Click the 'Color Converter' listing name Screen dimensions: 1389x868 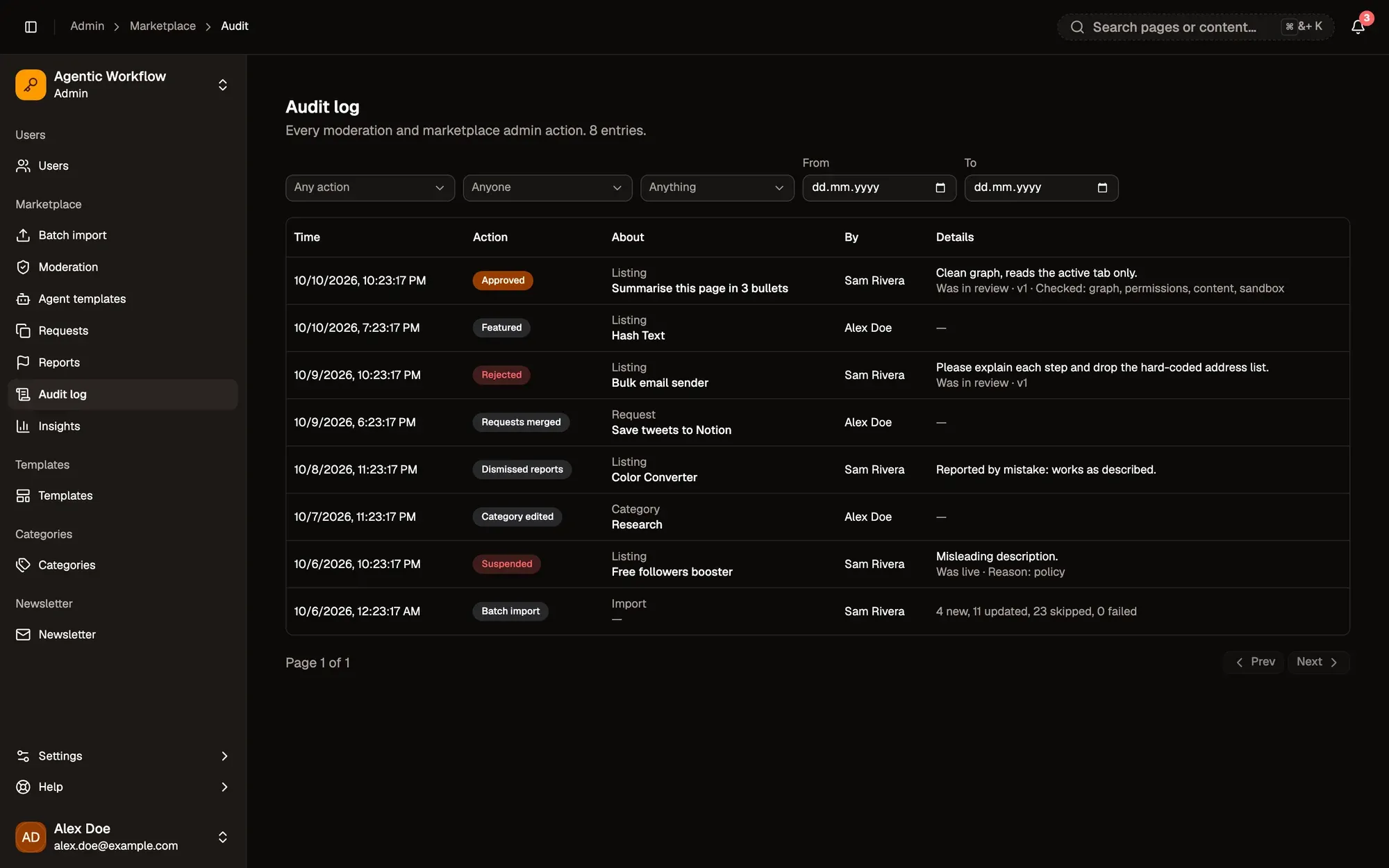(x=654, y=478)
